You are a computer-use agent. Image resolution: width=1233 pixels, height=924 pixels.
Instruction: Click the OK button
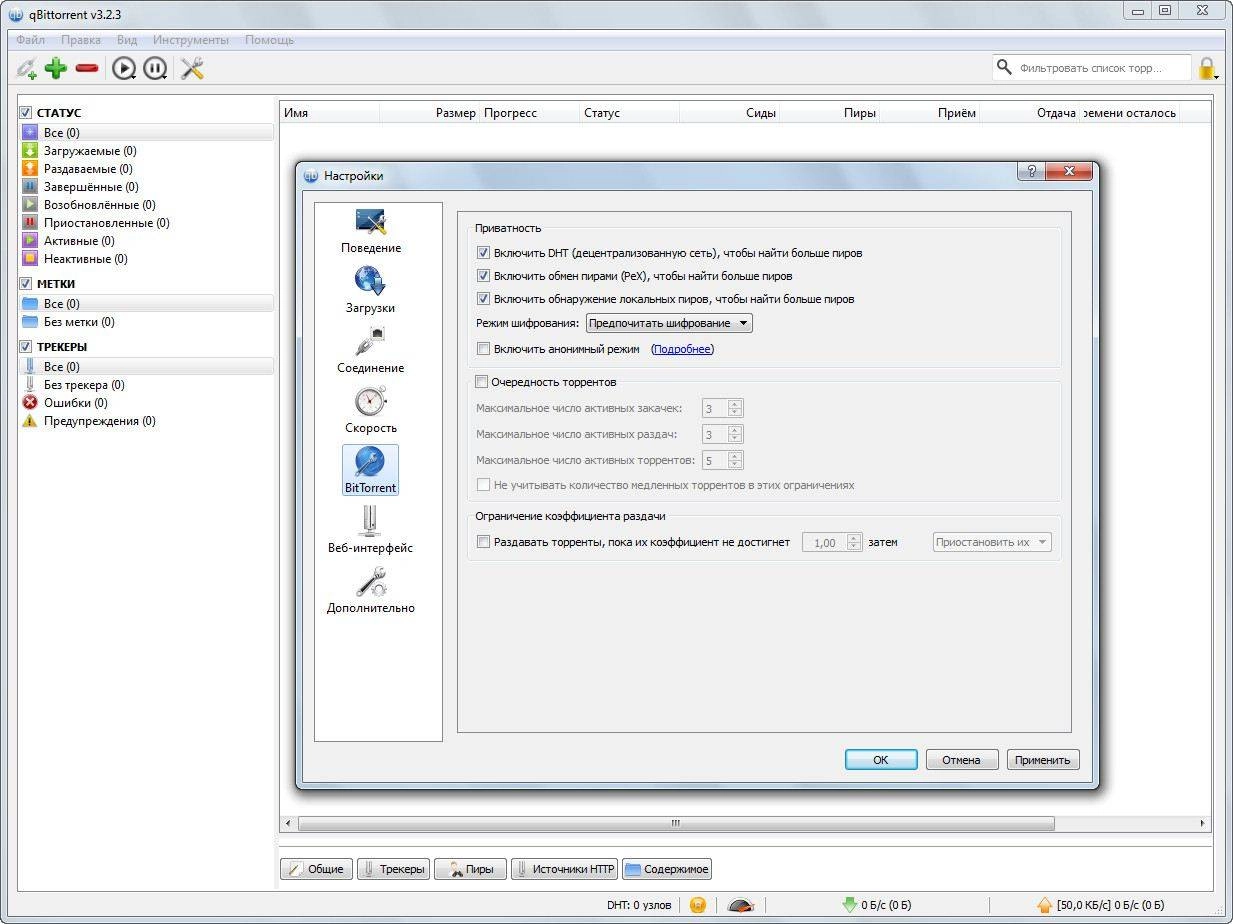[x=881, y=760]
